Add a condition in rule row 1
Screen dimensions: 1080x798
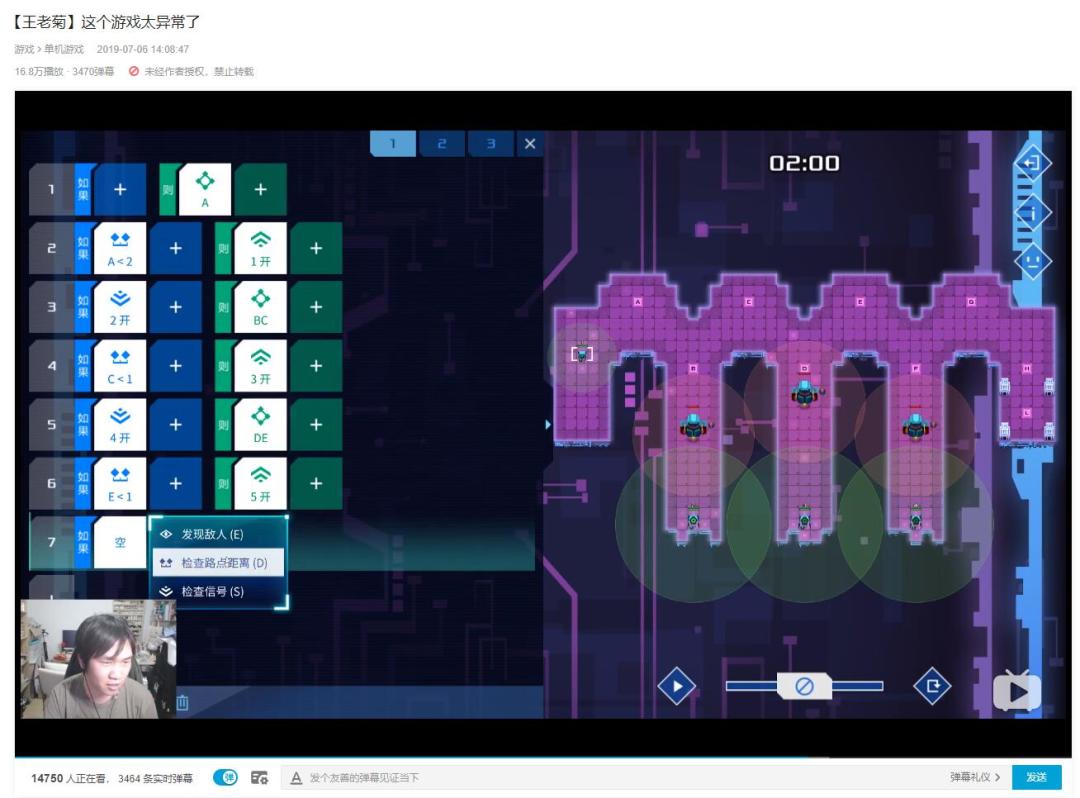coord(120,189)
